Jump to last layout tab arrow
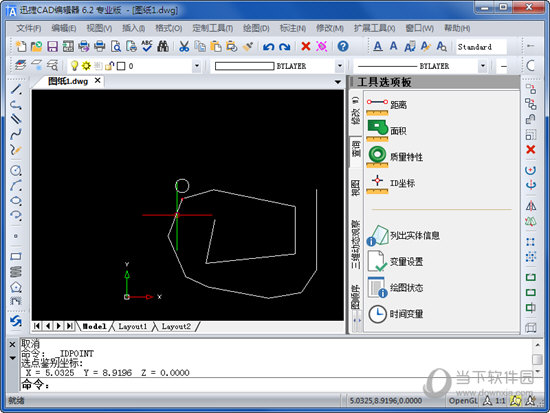The width and height of the screenshot is (550, 413). click(70, 326)
